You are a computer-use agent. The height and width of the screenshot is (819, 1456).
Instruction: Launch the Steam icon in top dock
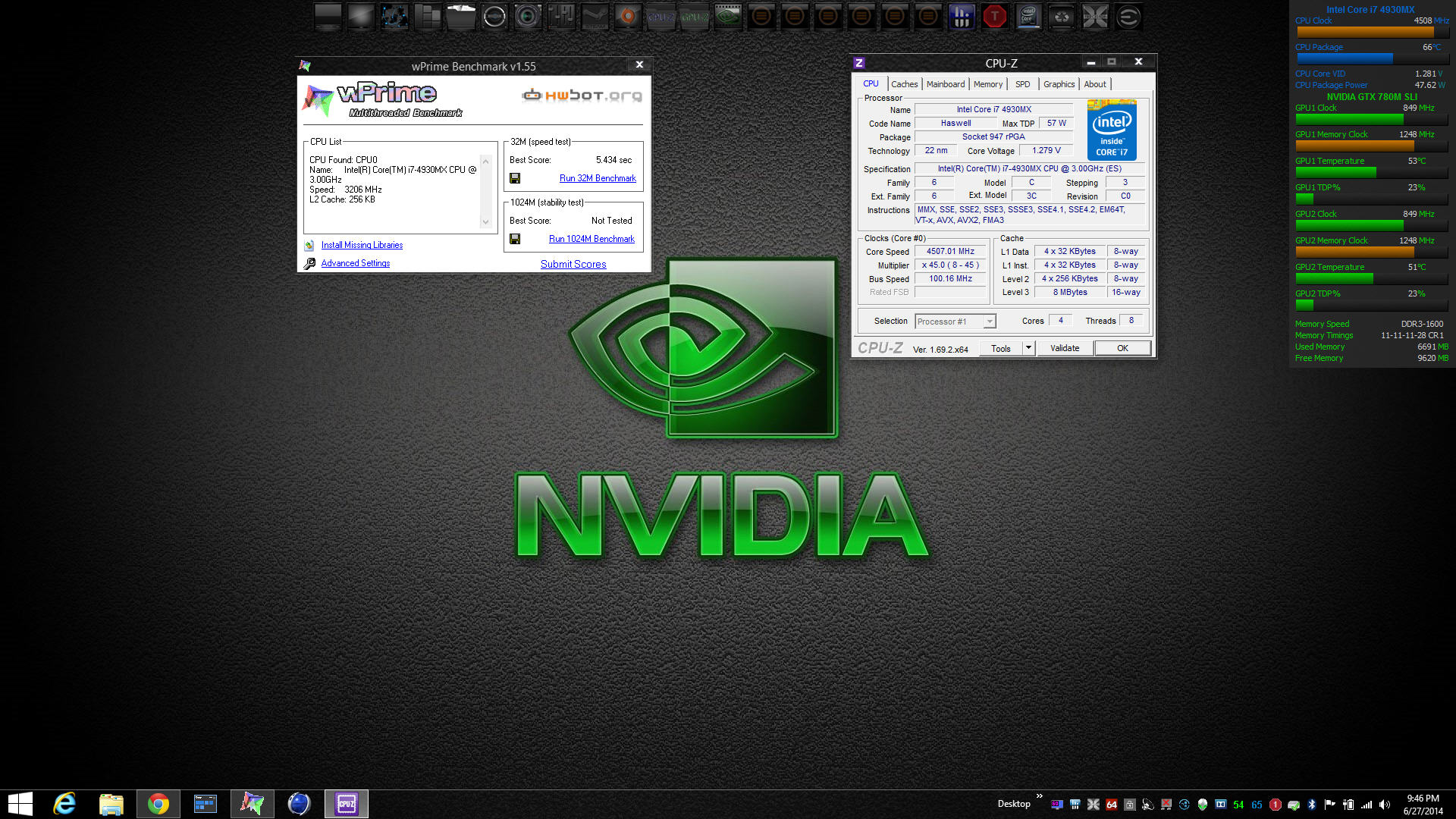click(595, 17)
